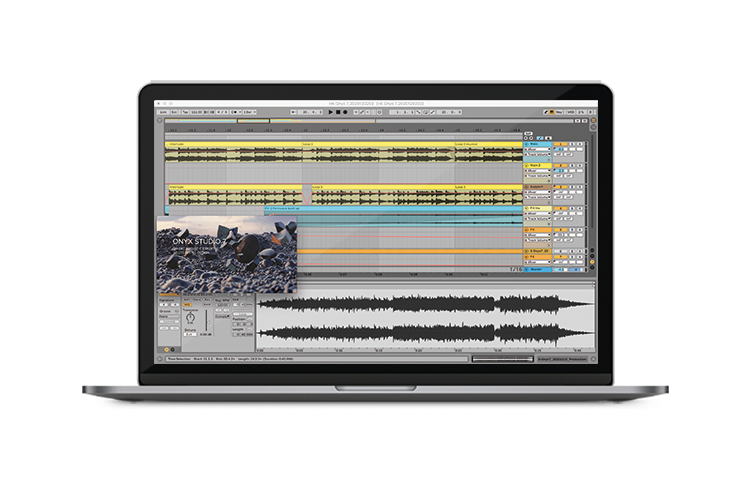This screenshot has height=490, width=750.
Task: Click the sample waveform display
Action: pyautogui.click(x=426, y=318)
